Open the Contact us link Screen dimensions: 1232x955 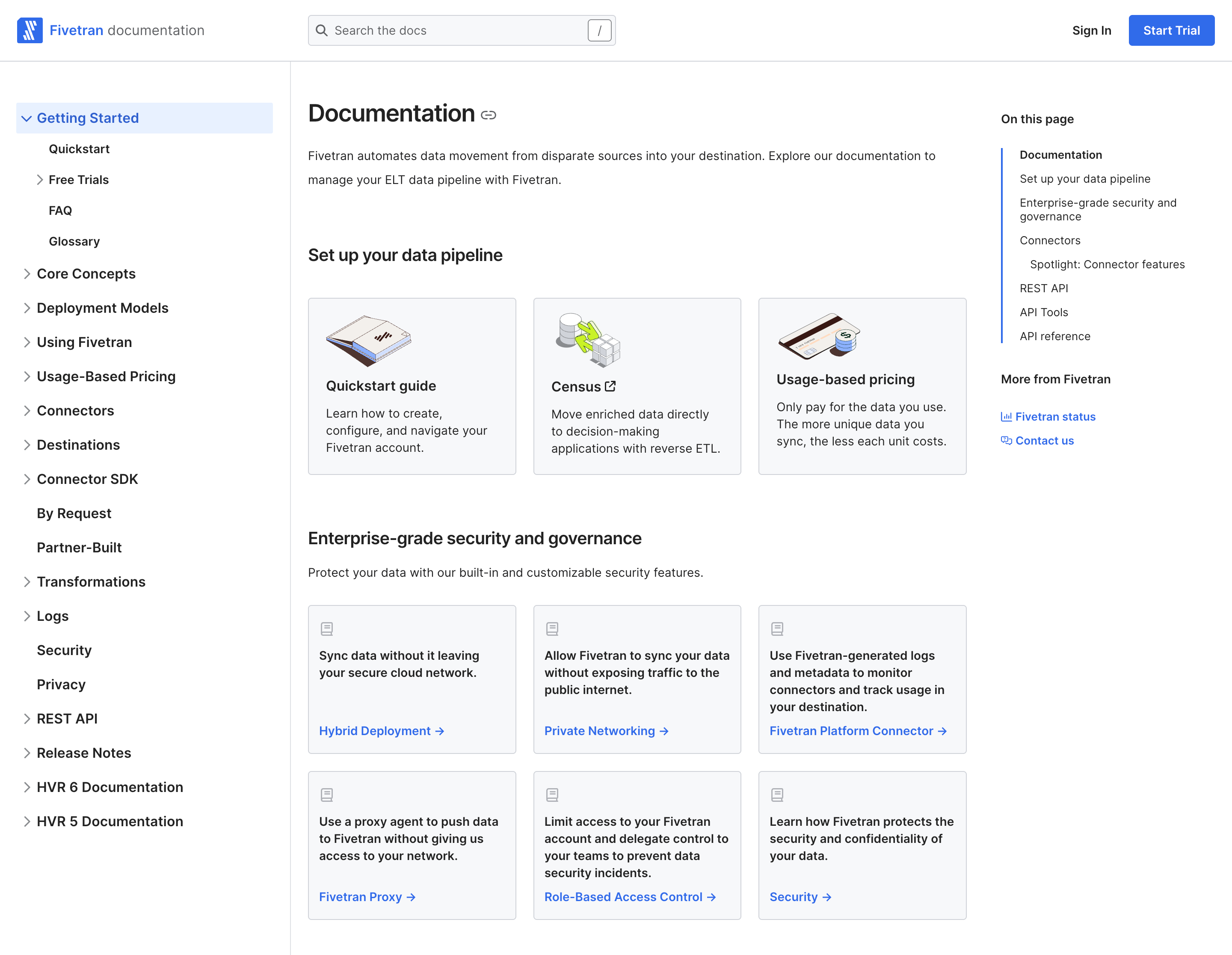tap(1044, 441)
